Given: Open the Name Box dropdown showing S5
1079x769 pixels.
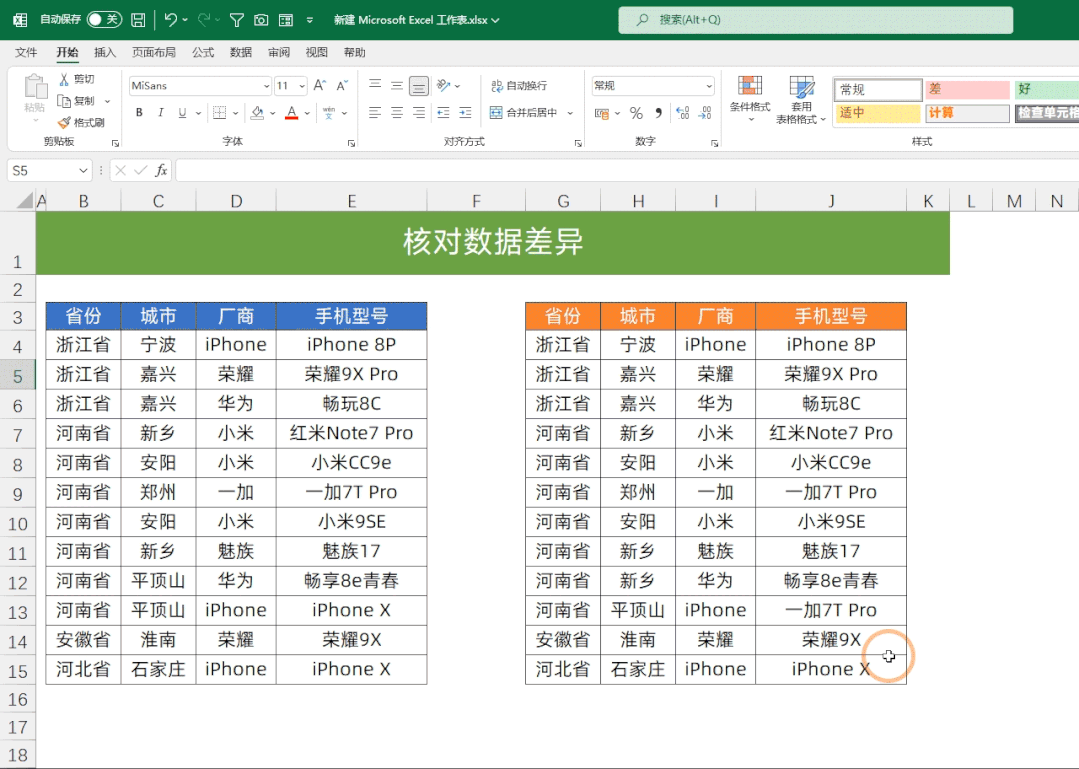Looking at the screenshot, I should [x=83, y=171].
